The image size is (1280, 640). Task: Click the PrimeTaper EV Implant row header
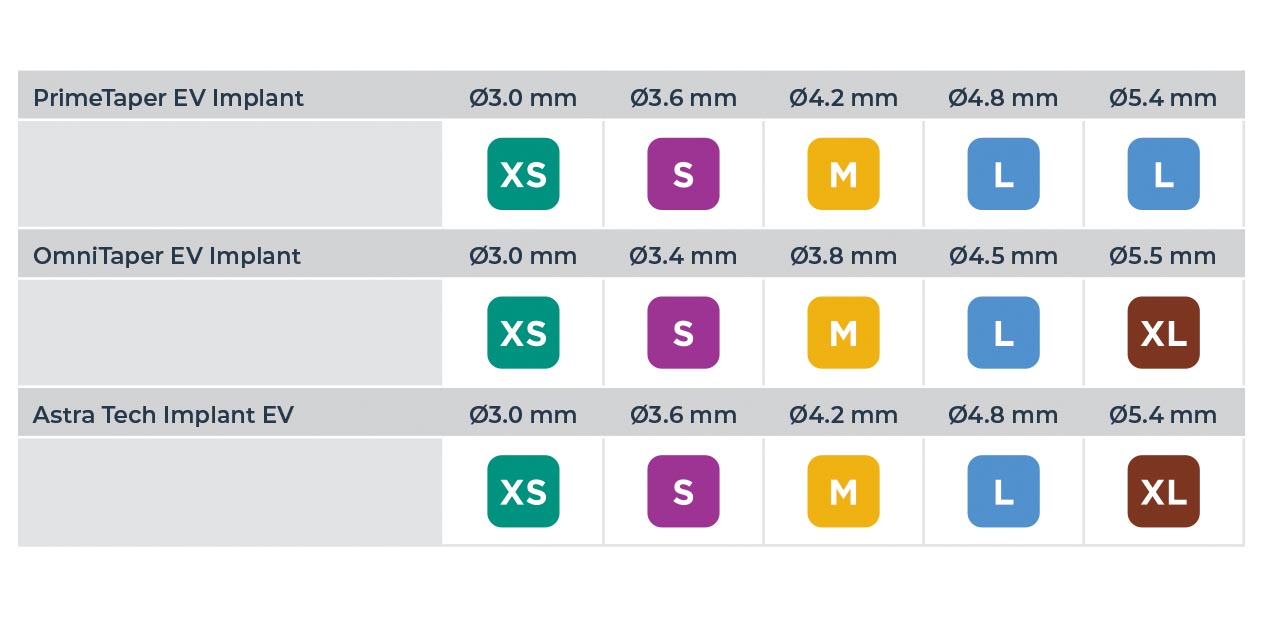pyautogui.click(x=168, y=98)
